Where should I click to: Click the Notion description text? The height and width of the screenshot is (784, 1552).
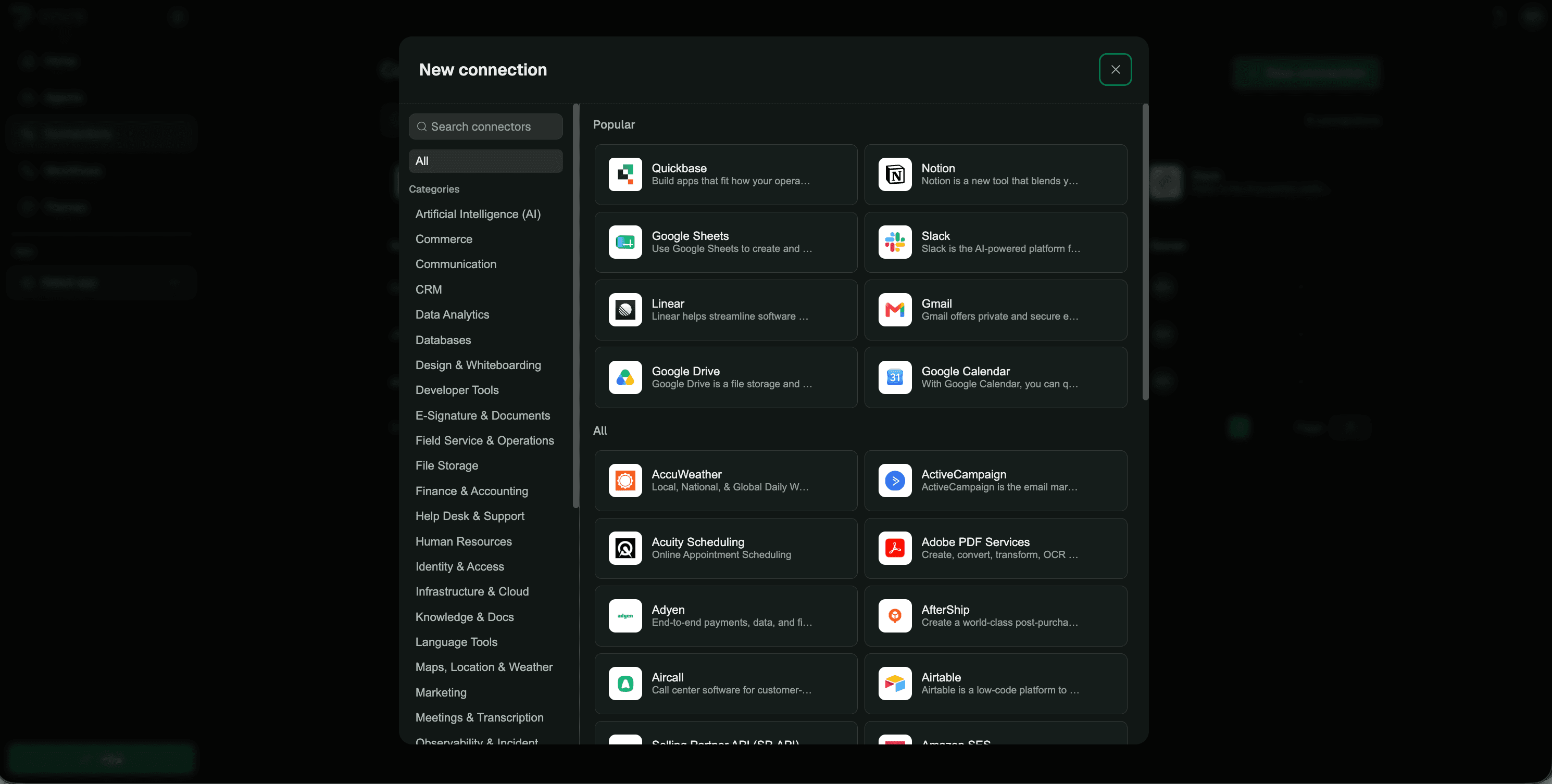pyautogui.click(x=999, y=181)
